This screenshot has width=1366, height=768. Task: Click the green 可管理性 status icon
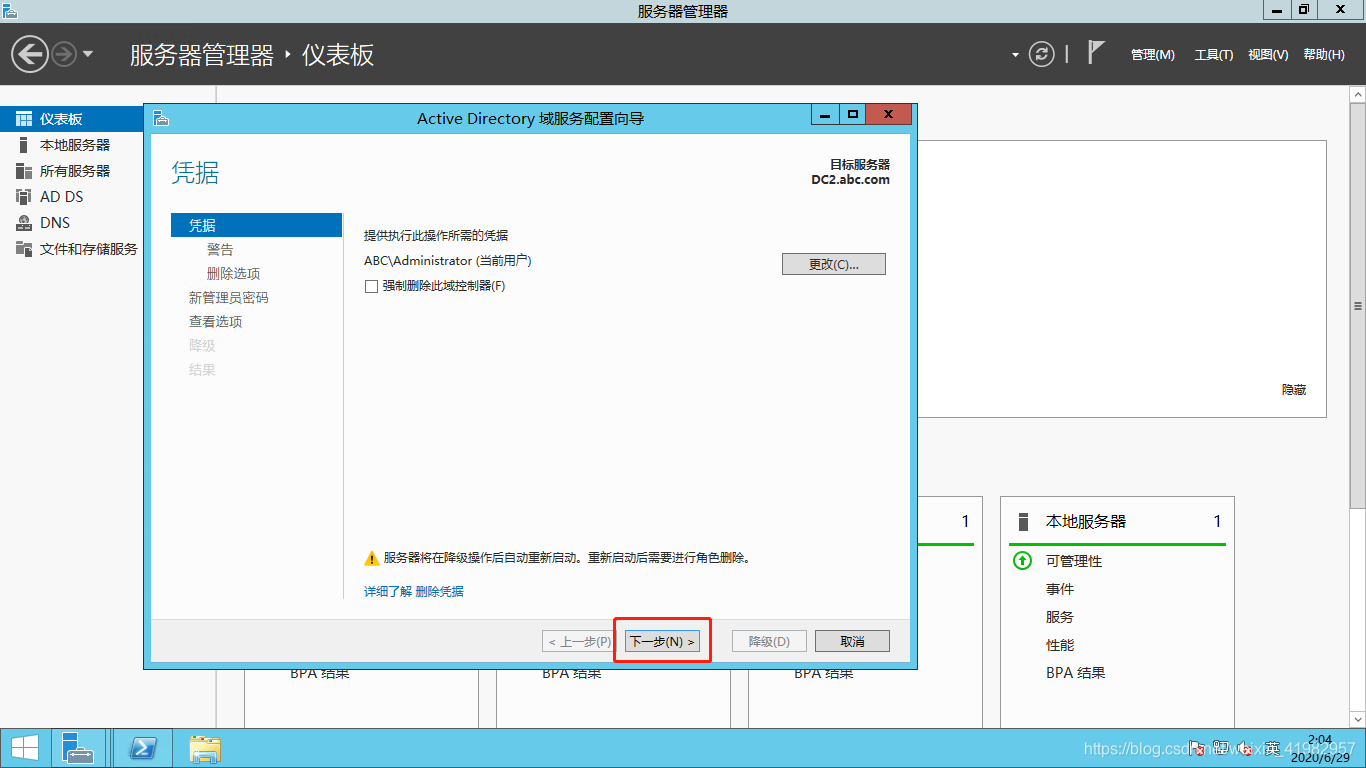[x=1022, y=561]
